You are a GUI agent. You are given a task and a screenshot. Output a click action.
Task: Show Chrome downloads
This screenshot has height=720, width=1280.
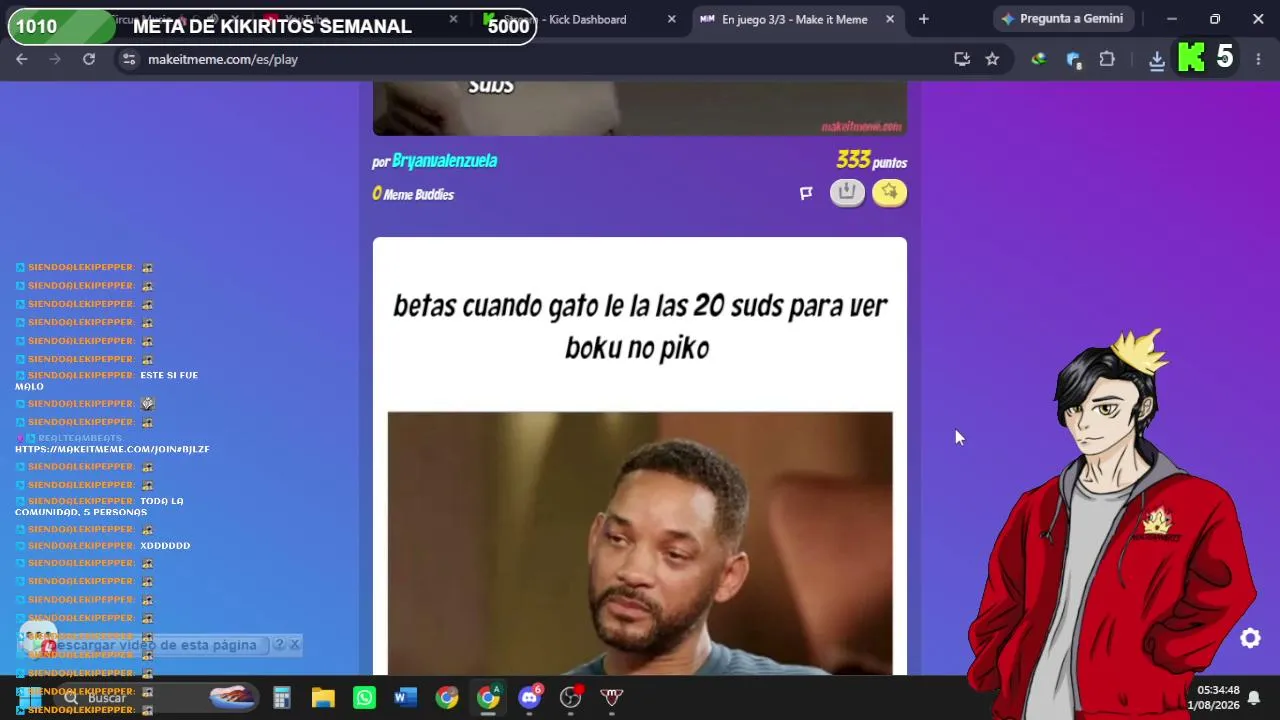click(1157, 60)
